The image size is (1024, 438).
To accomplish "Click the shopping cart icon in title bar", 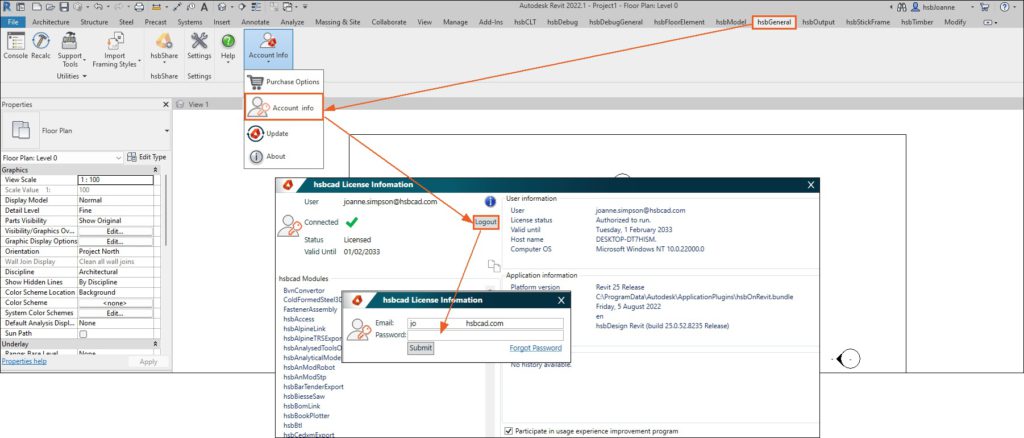I will click(983, 7).
